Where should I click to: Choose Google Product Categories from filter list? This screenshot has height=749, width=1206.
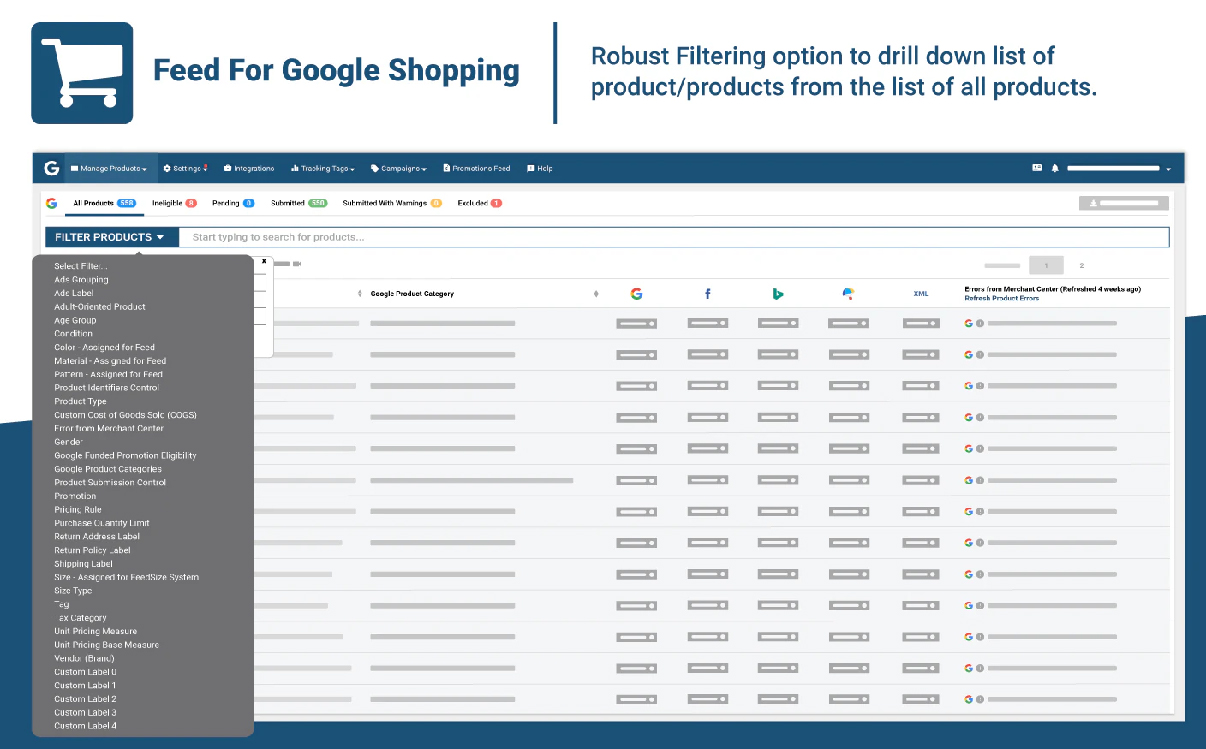108,469
